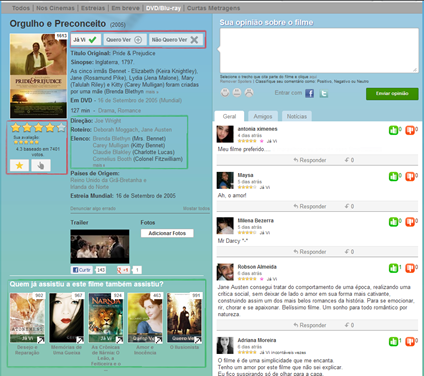
Task: Click the Adicionar Fotos button
Action: (167, 233)
